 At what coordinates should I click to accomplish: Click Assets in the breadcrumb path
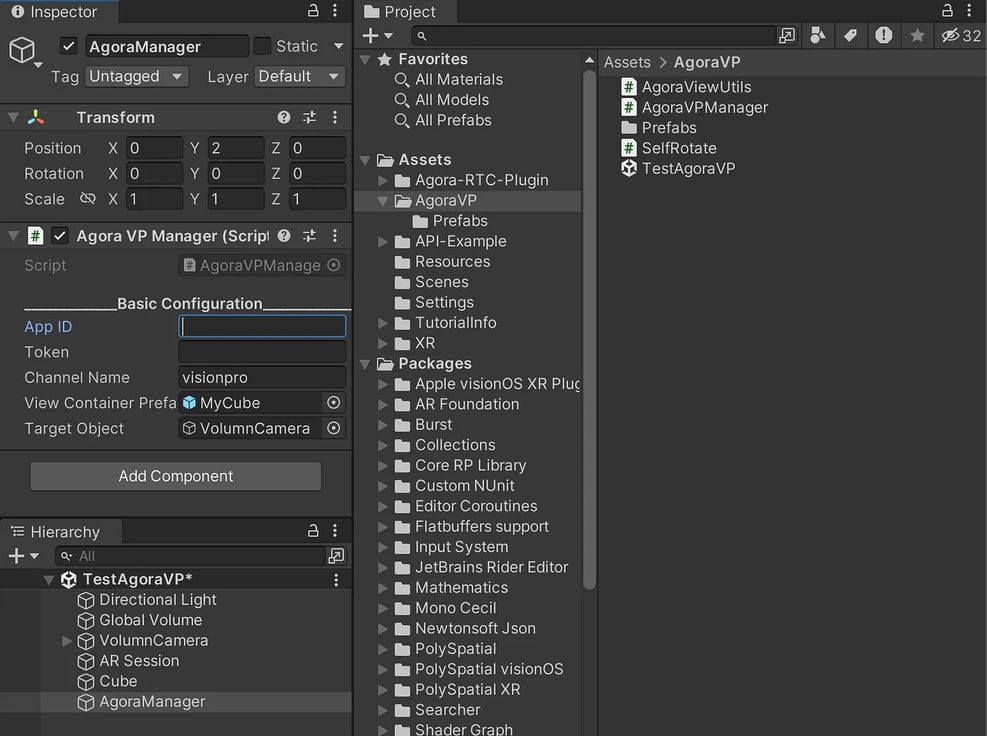626,62
